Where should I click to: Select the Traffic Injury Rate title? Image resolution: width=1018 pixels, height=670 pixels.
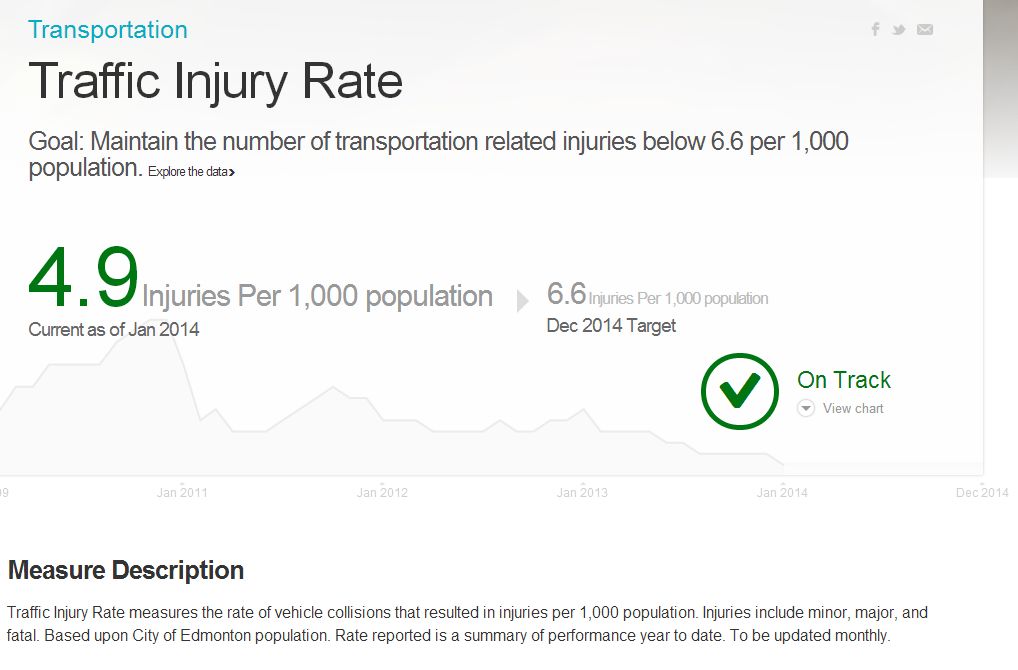pyautogui.click(x=216, y=80)
